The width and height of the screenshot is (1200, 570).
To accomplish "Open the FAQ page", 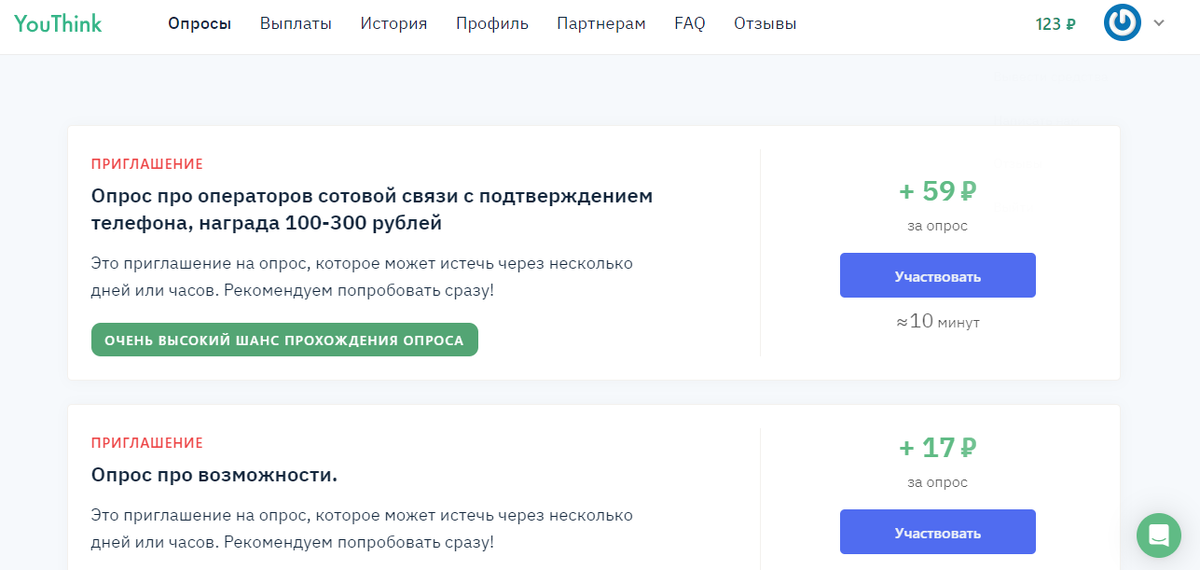I will tap(690, 24).
